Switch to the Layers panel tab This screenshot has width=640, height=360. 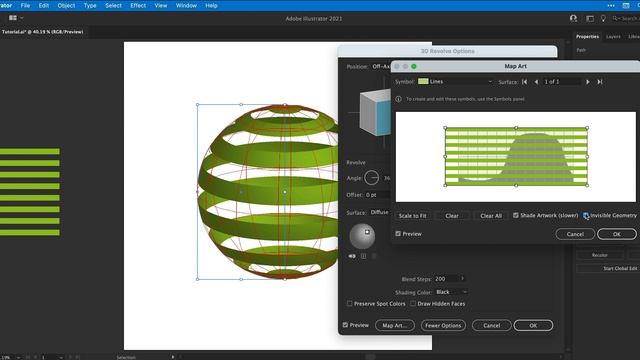(613, 36)
